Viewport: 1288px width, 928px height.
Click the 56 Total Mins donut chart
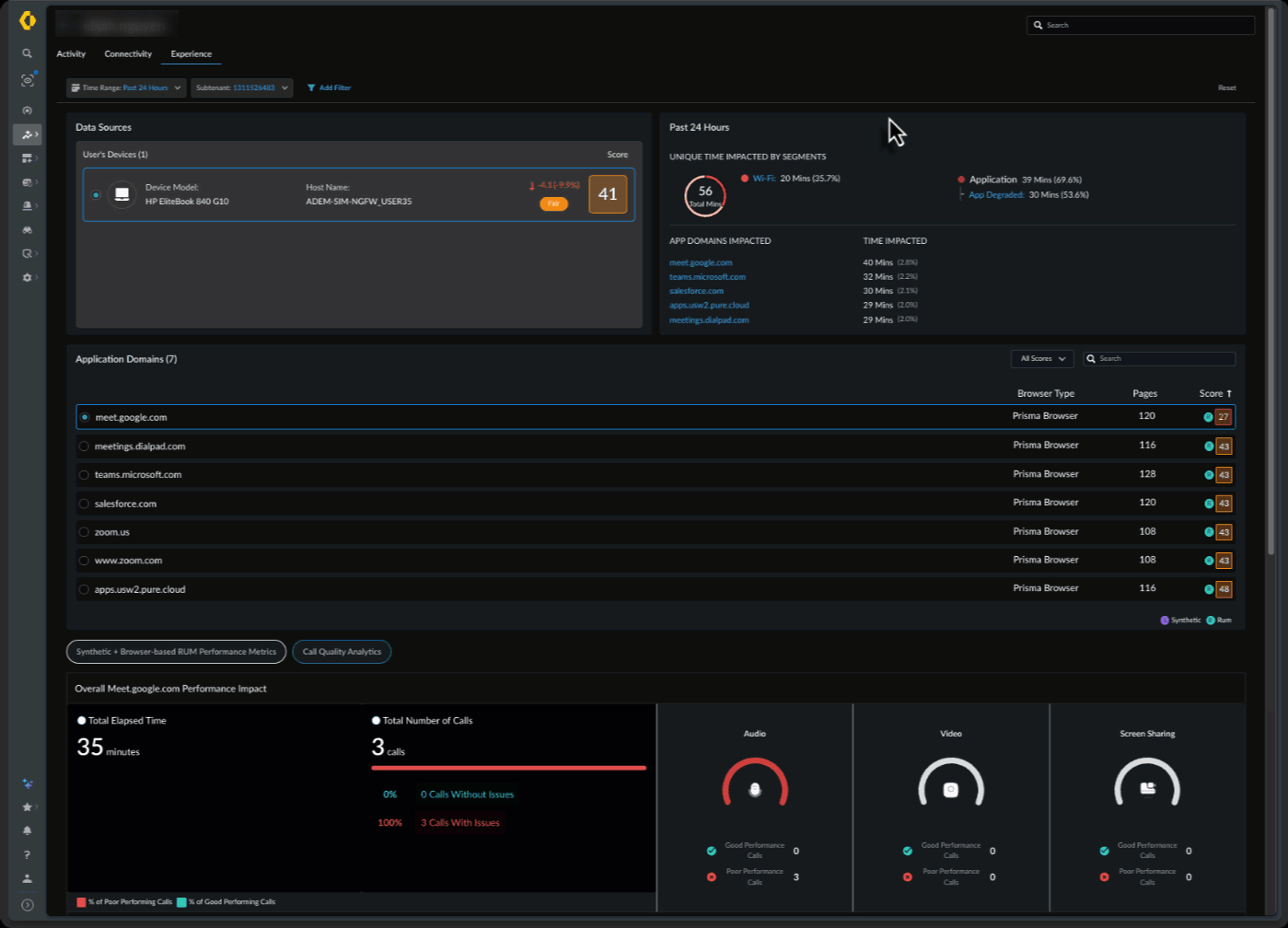[705, 196]
